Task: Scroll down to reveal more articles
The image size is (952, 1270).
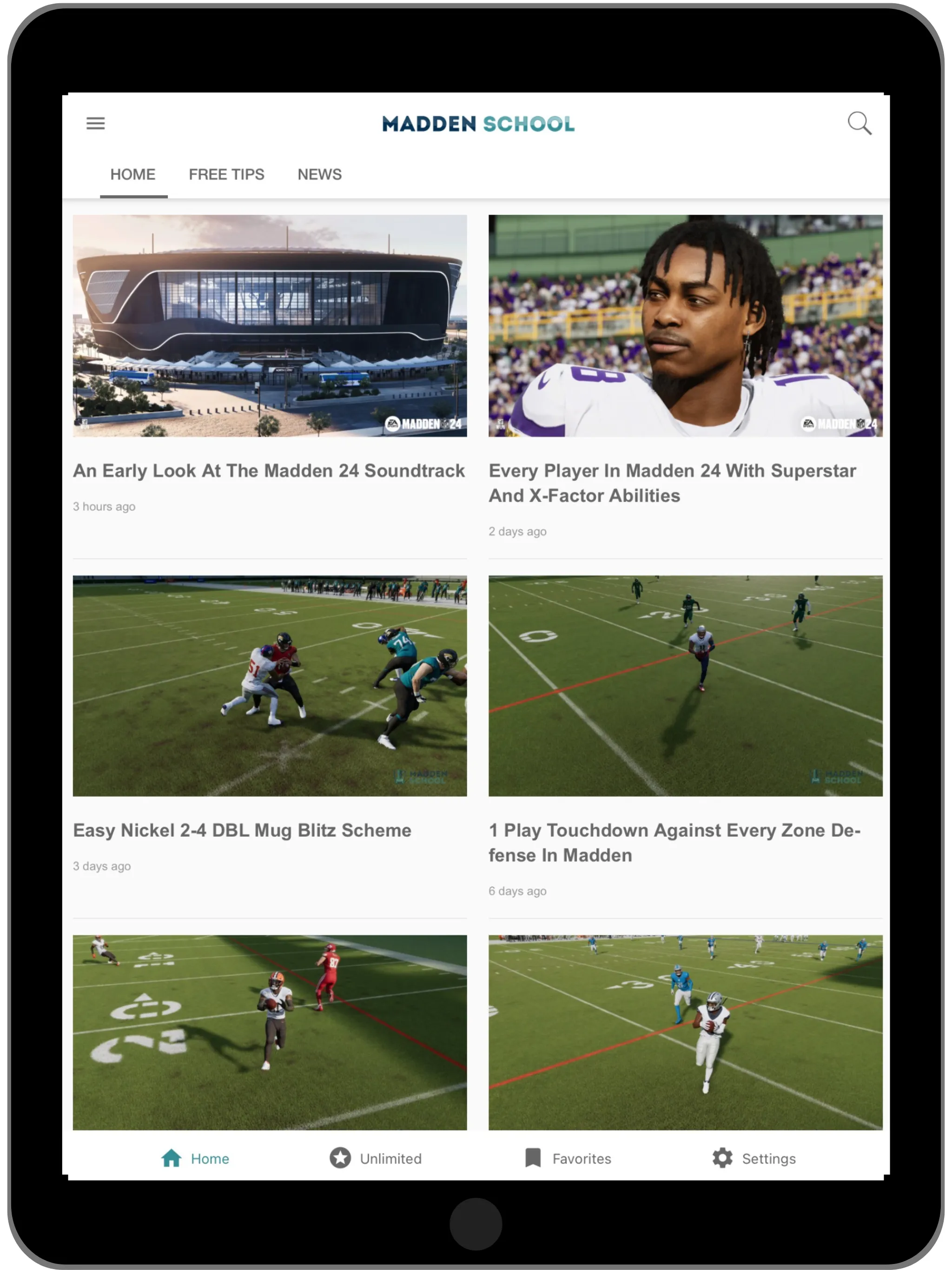Action: [476, 700]
